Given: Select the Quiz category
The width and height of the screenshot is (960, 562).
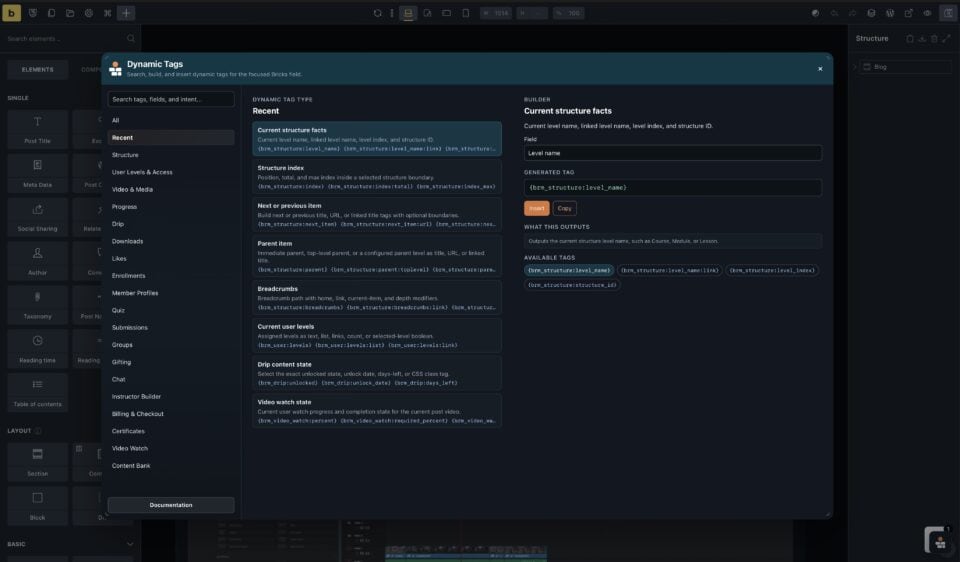Looking at the screenshot, I should tap(171, 310).
